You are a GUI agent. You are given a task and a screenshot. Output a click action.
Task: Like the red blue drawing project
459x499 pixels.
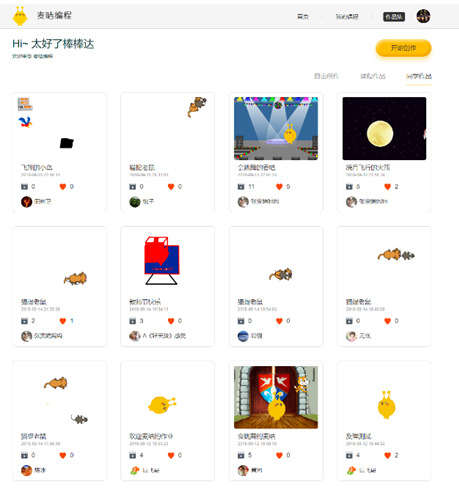[x=171, y=321]
